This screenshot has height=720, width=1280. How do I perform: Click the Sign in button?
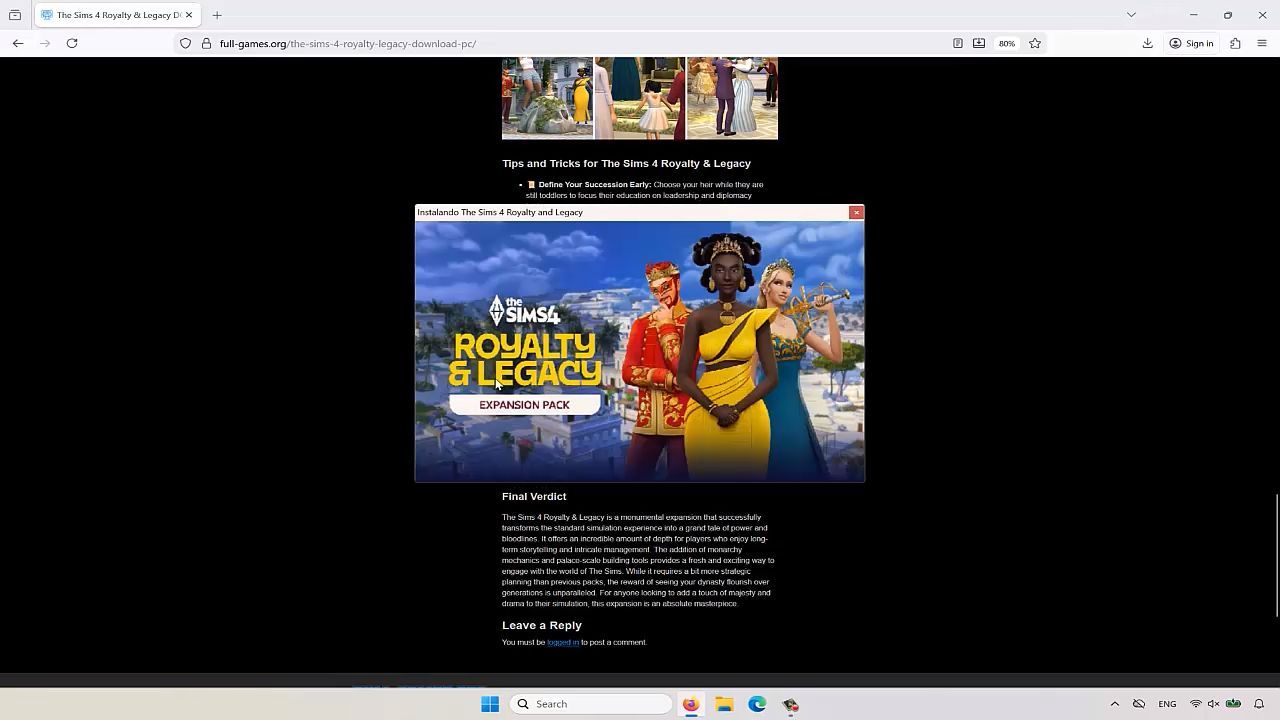[1191, 43]
